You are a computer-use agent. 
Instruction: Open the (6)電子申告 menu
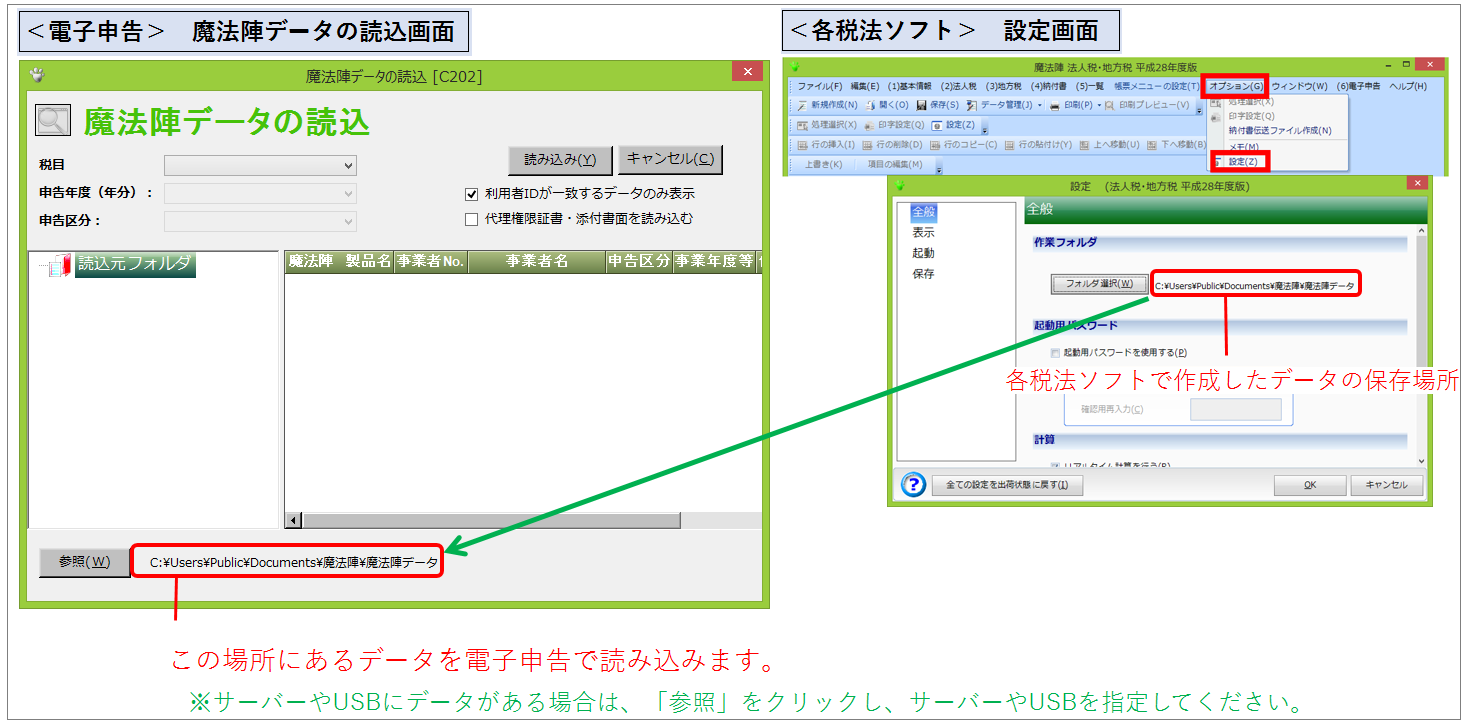(x=1357, y=86)
